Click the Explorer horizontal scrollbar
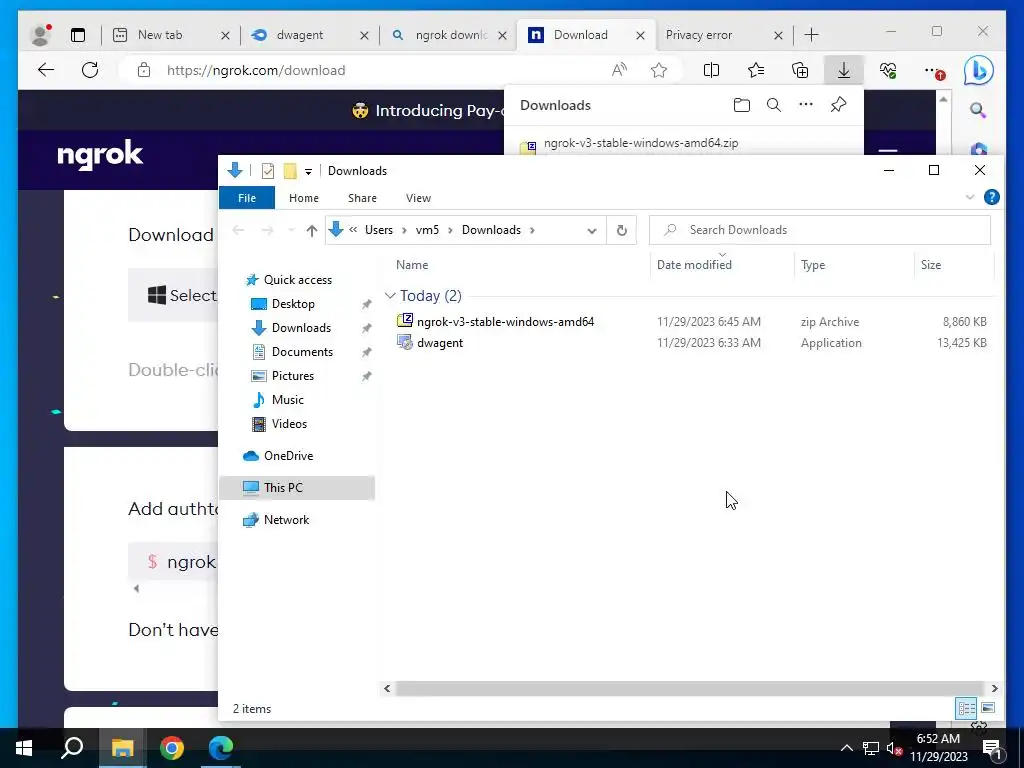This screenshot has width=1024, height=768. coord(690,688)
